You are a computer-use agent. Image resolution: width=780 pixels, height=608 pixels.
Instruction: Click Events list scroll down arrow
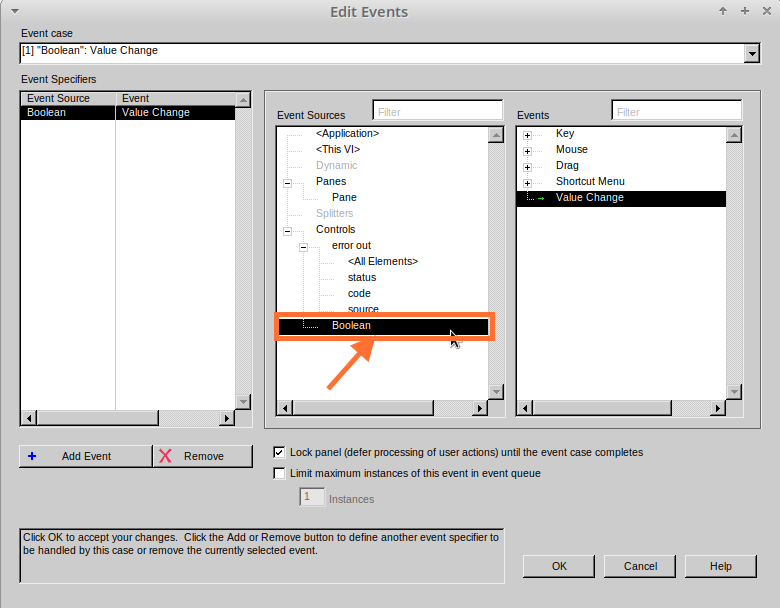point(734,392)
